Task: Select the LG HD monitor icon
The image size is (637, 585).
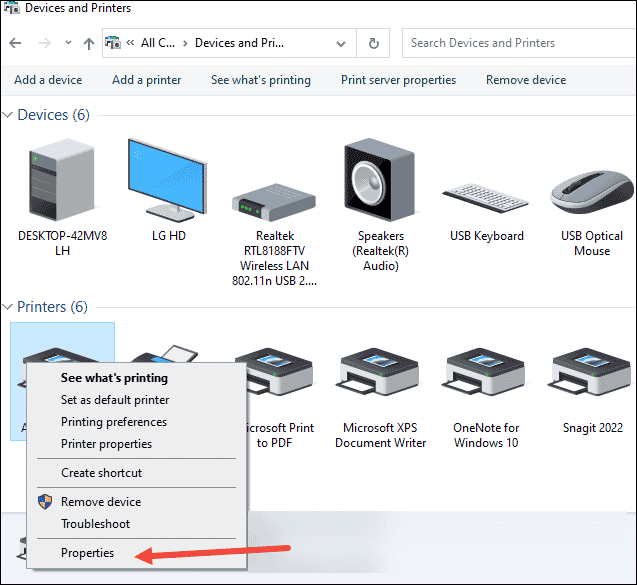Action: 167,180
